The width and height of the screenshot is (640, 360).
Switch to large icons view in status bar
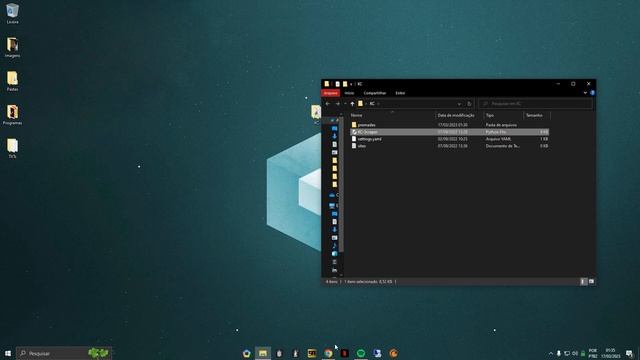[591, 282]
